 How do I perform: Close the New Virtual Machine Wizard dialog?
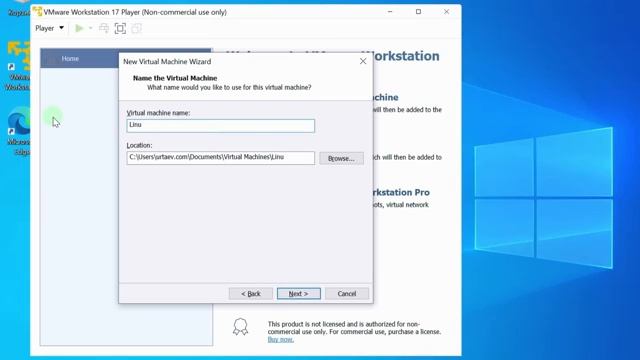[363, 61]
